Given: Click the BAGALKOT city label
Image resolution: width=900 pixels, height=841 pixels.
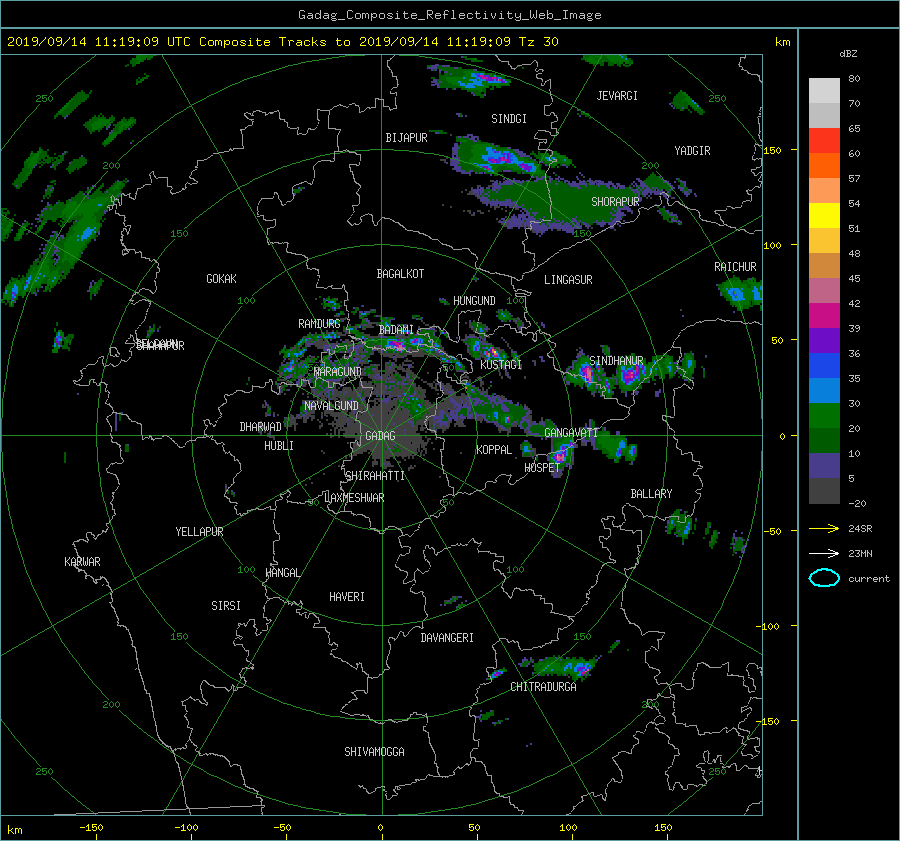Looking at the screenshot, I should point(400,274).
